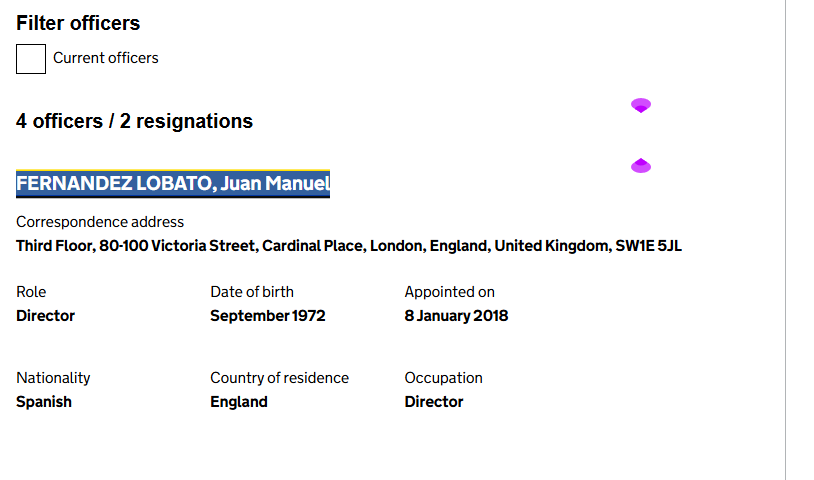Screen dimensions: 814x480
Task: Click the lower purple upward-pointing marker
Action: coord(641,165)
